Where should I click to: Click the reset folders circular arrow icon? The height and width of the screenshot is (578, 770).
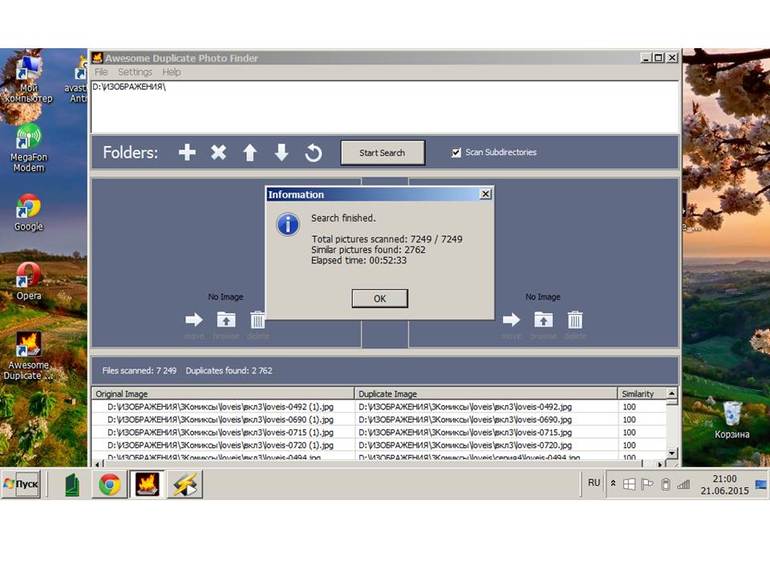(313, 153)
